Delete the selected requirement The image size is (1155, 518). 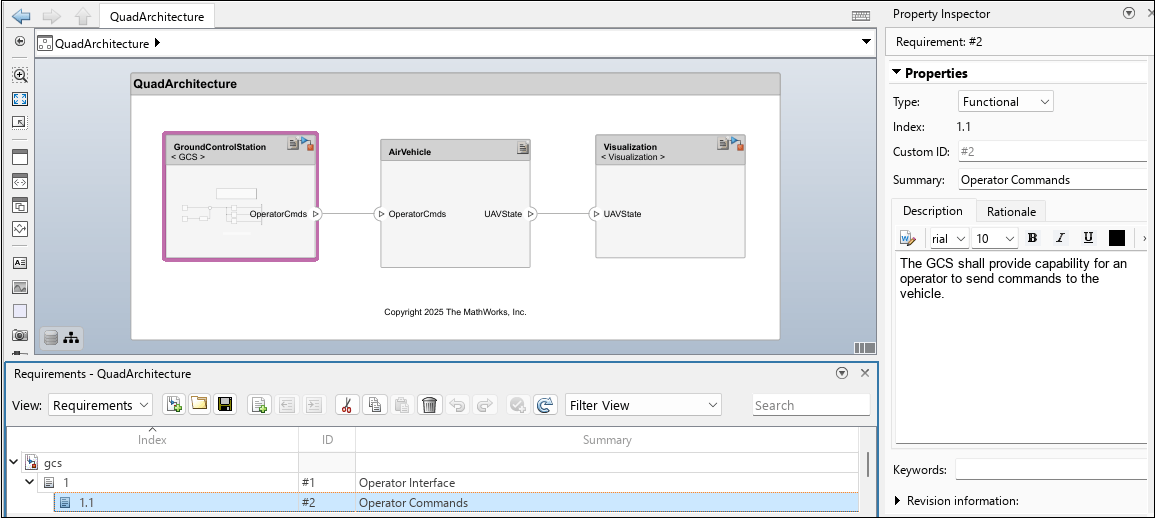tap(430, 405)
